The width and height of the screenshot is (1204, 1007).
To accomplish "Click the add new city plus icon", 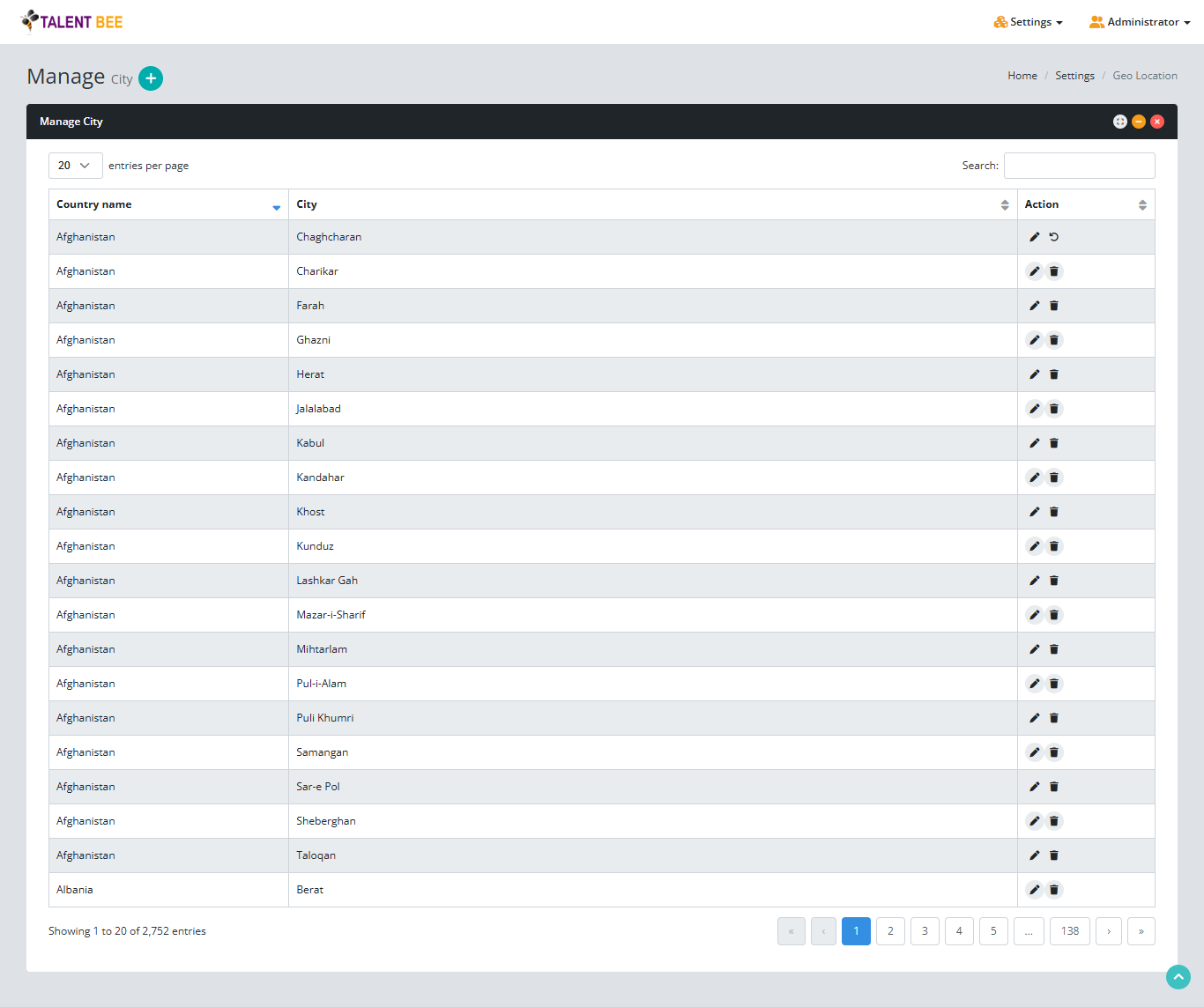I will pos(151,78).
